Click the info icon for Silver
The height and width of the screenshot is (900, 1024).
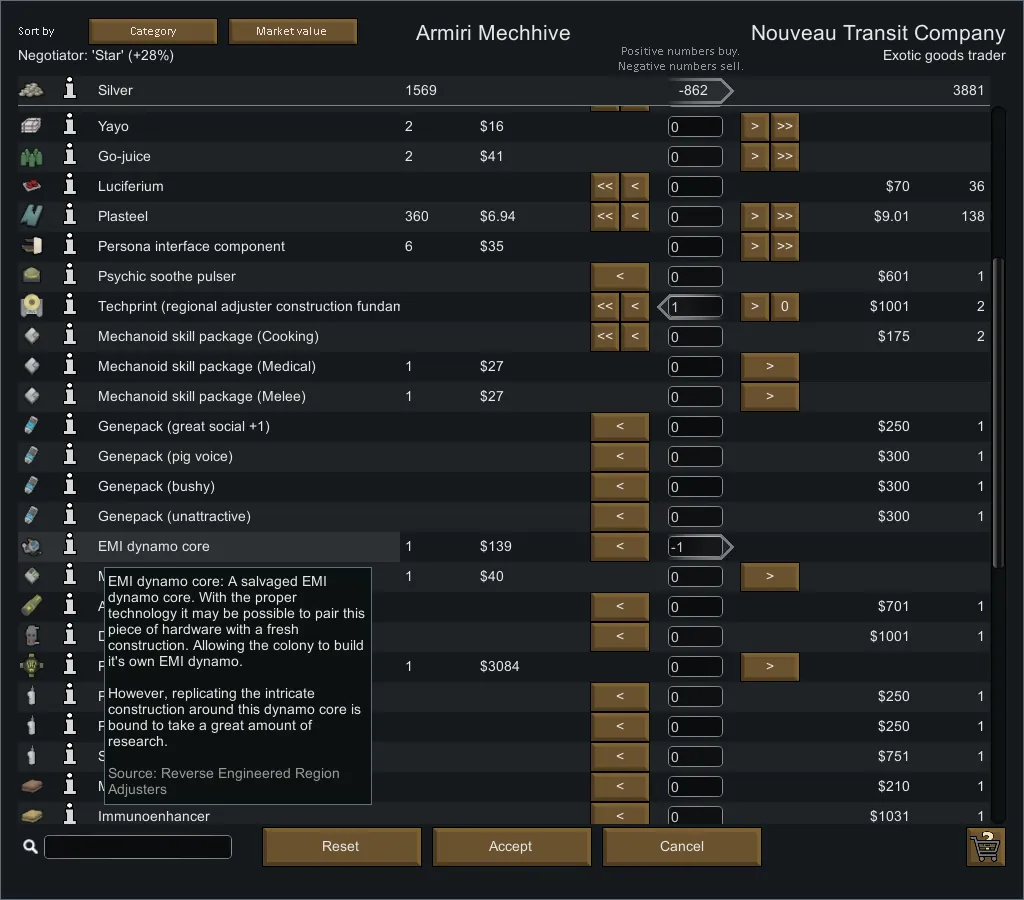click(70, 90)
